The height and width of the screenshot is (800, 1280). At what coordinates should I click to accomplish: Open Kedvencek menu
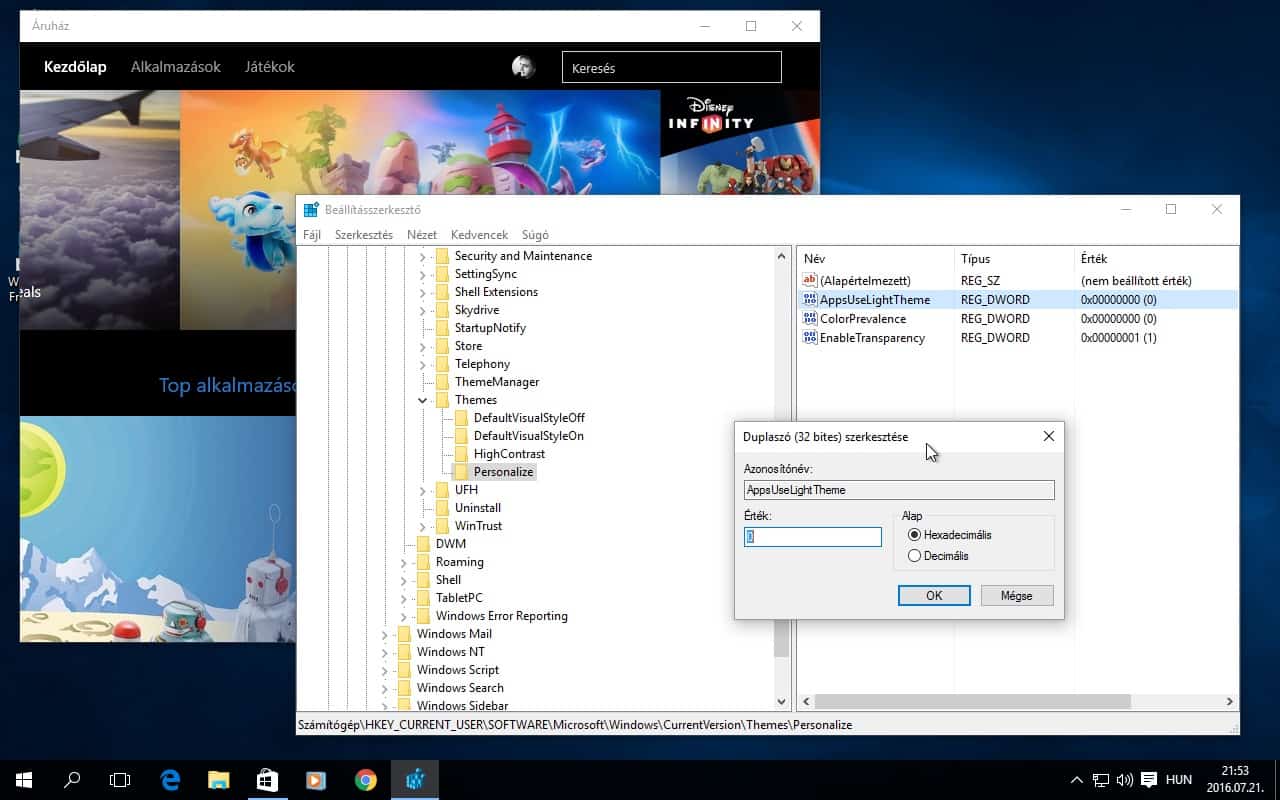tap(479, 235)
